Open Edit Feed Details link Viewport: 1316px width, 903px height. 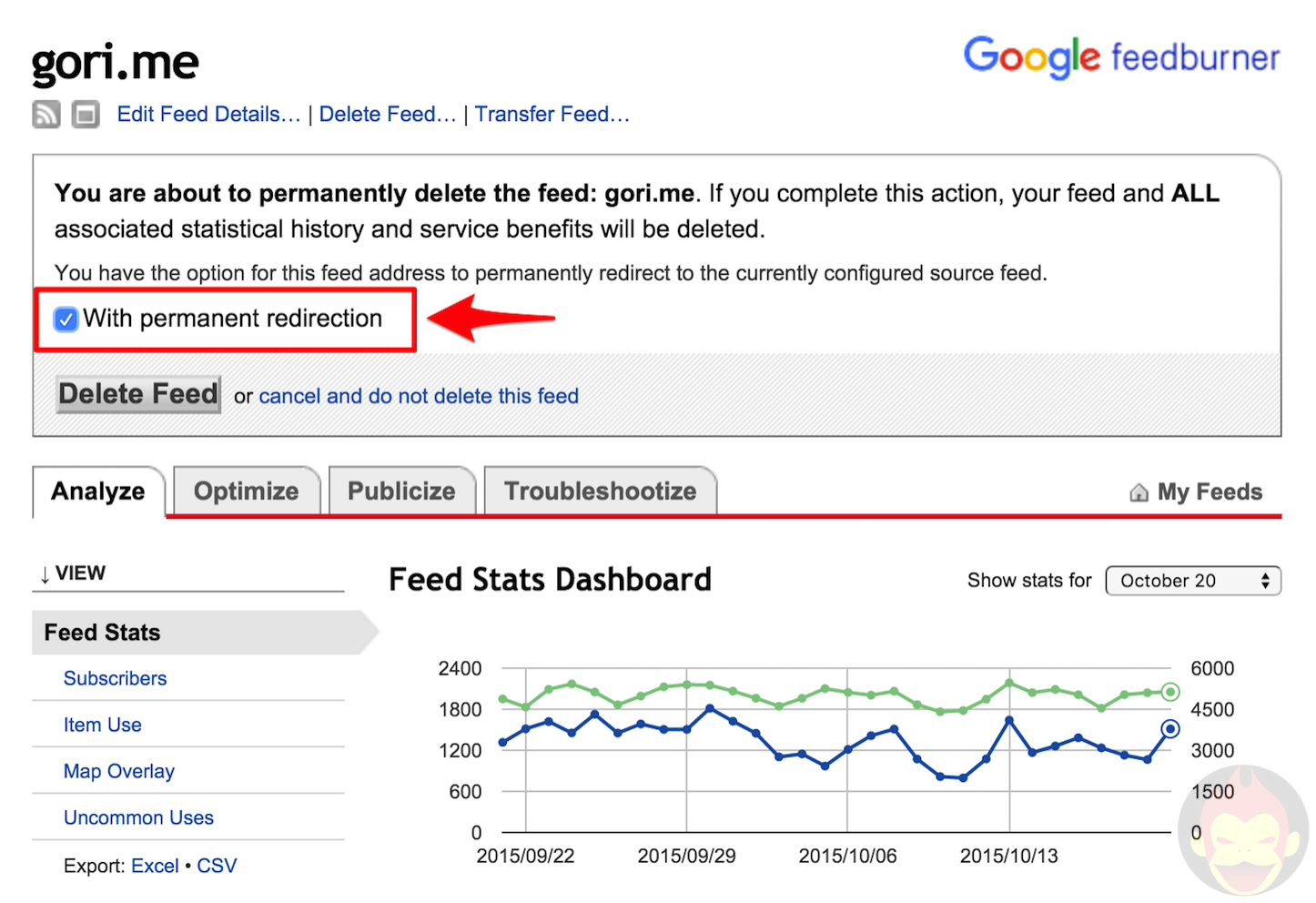point(208,115)
